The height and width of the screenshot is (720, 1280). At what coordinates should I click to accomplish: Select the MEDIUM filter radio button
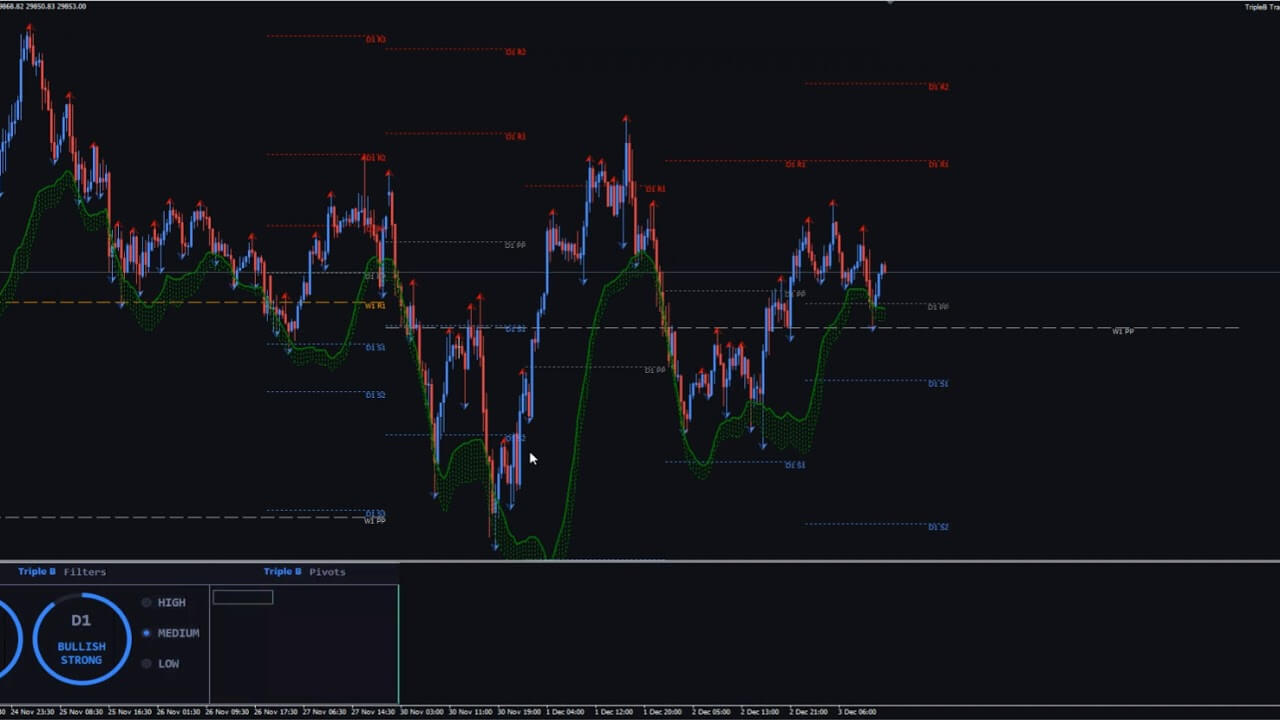[147, 633]
